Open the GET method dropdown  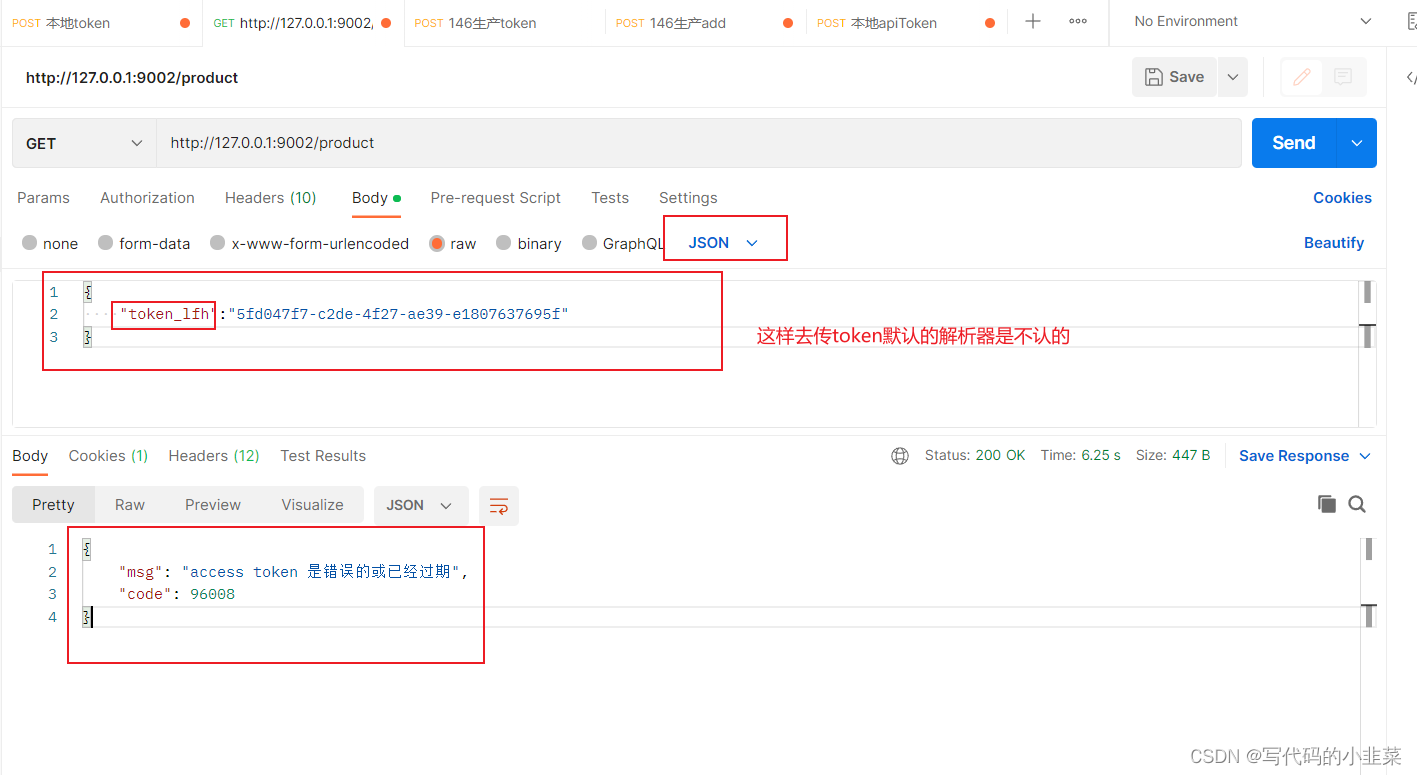82,142
